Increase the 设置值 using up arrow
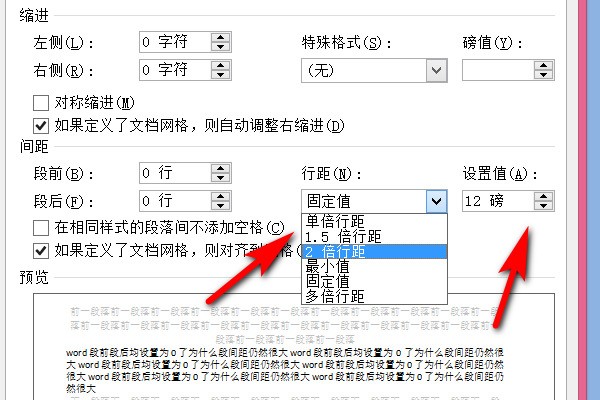The image size is (600, 400). [x=542, y=195]
